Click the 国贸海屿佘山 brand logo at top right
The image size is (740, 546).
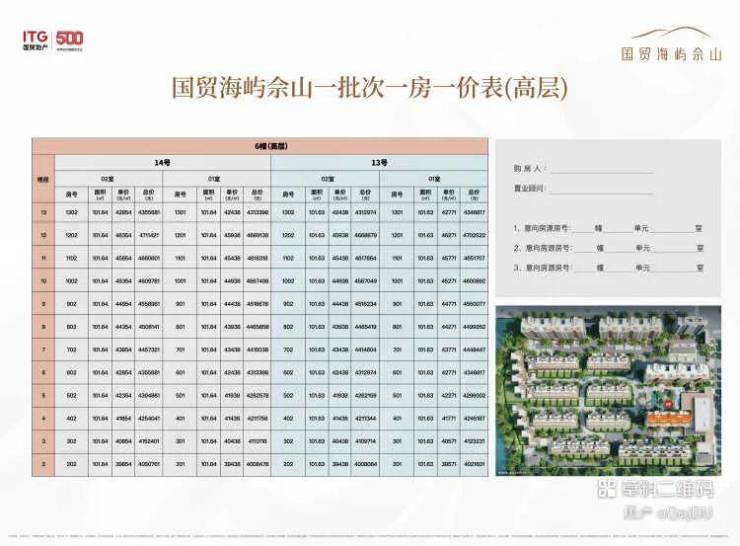(671, 44)
